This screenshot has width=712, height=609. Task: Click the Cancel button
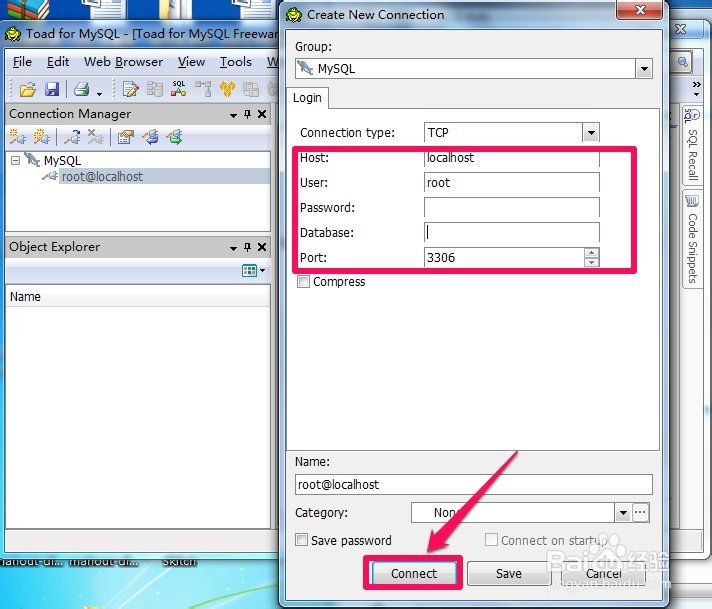[603, 574]
